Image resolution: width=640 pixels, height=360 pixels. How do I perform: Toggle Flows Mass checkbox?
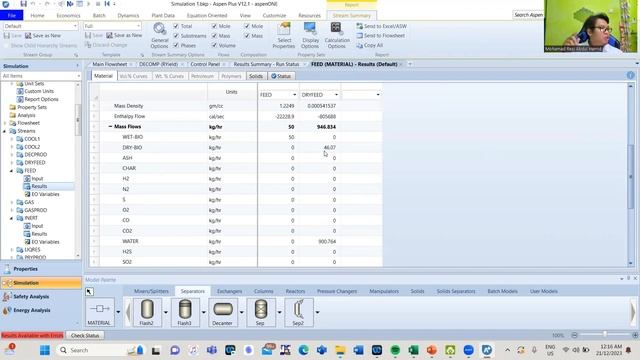(x=214, y=36)
